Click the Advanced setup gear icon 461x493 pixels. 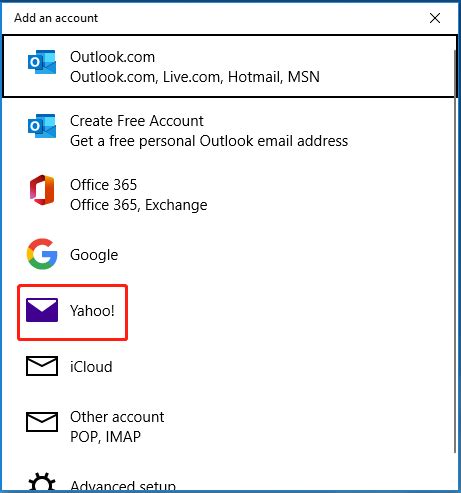click(x=42, y=482)
